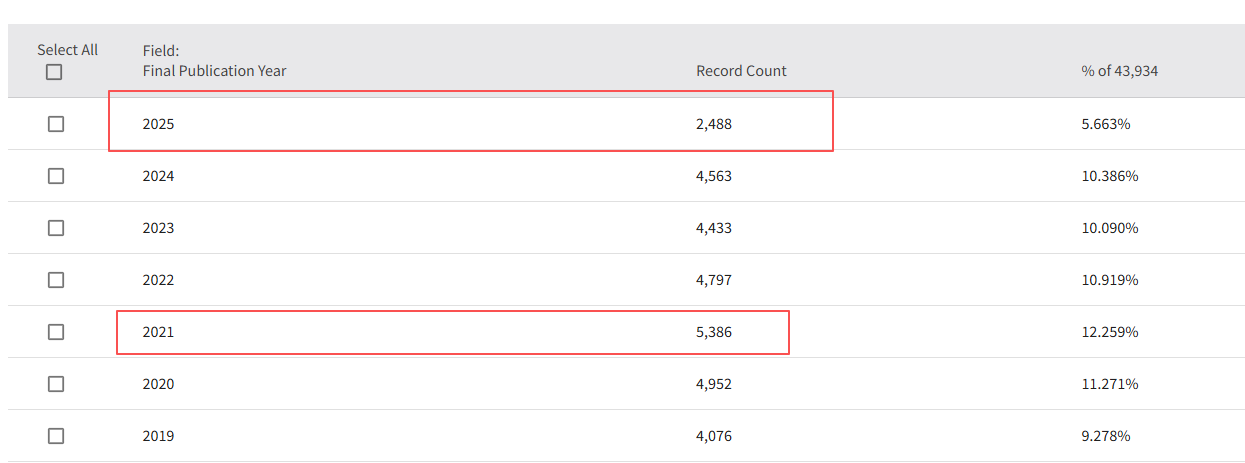Click the 9.278% percentage value
1245x463 pixels.
coord(1106,436)
